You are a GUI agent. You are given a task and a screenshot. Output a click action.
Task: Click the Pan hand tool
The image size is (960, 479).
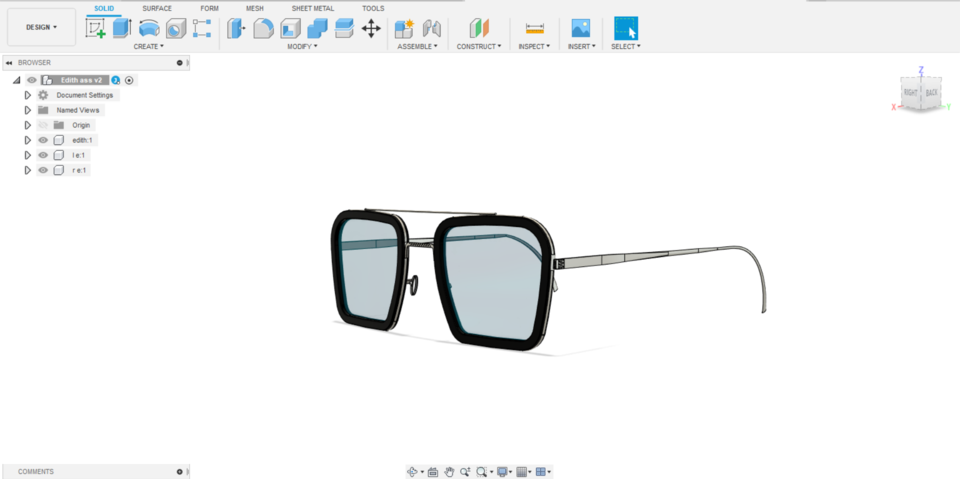pos(449,471)
